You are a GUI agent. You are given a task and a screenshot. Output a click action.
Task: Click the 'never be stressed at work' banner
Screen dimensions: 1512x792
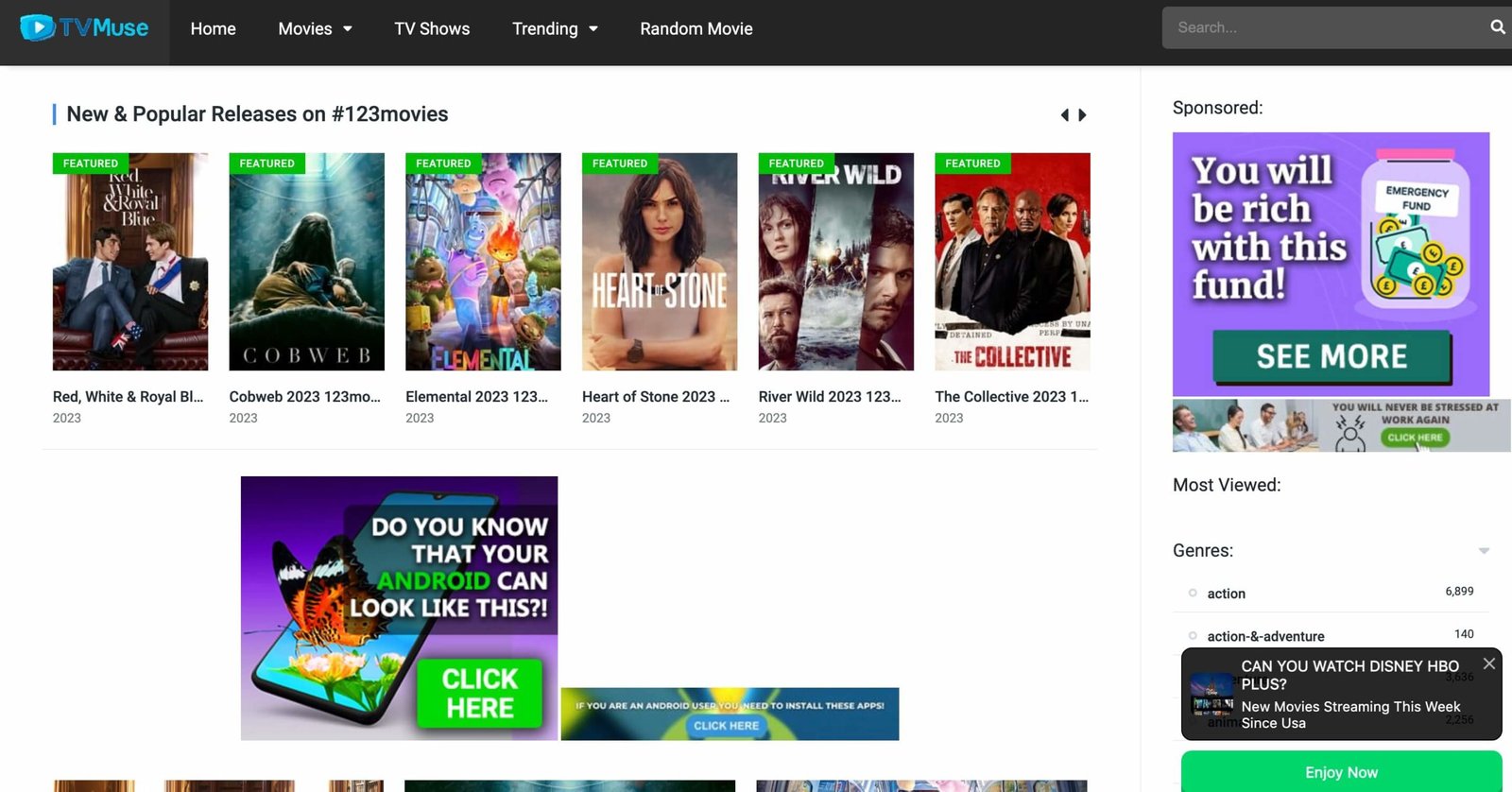click(1342, 425)
